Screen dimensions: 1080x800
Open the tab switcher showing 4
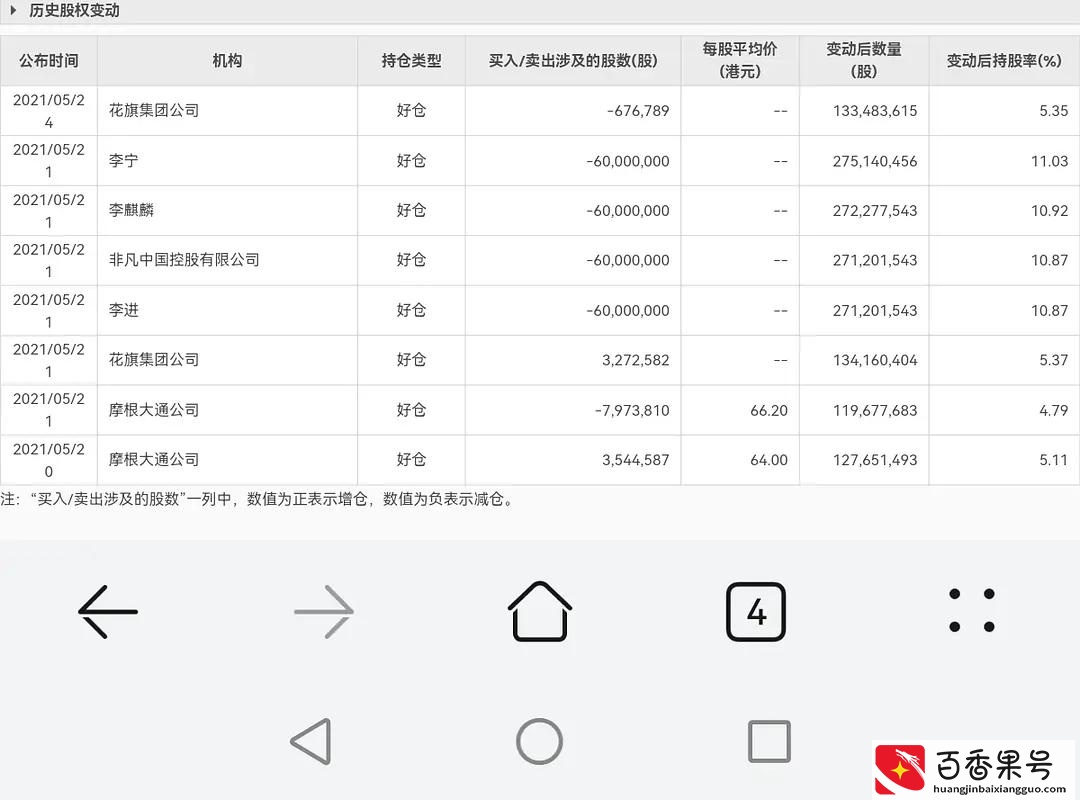756,612
